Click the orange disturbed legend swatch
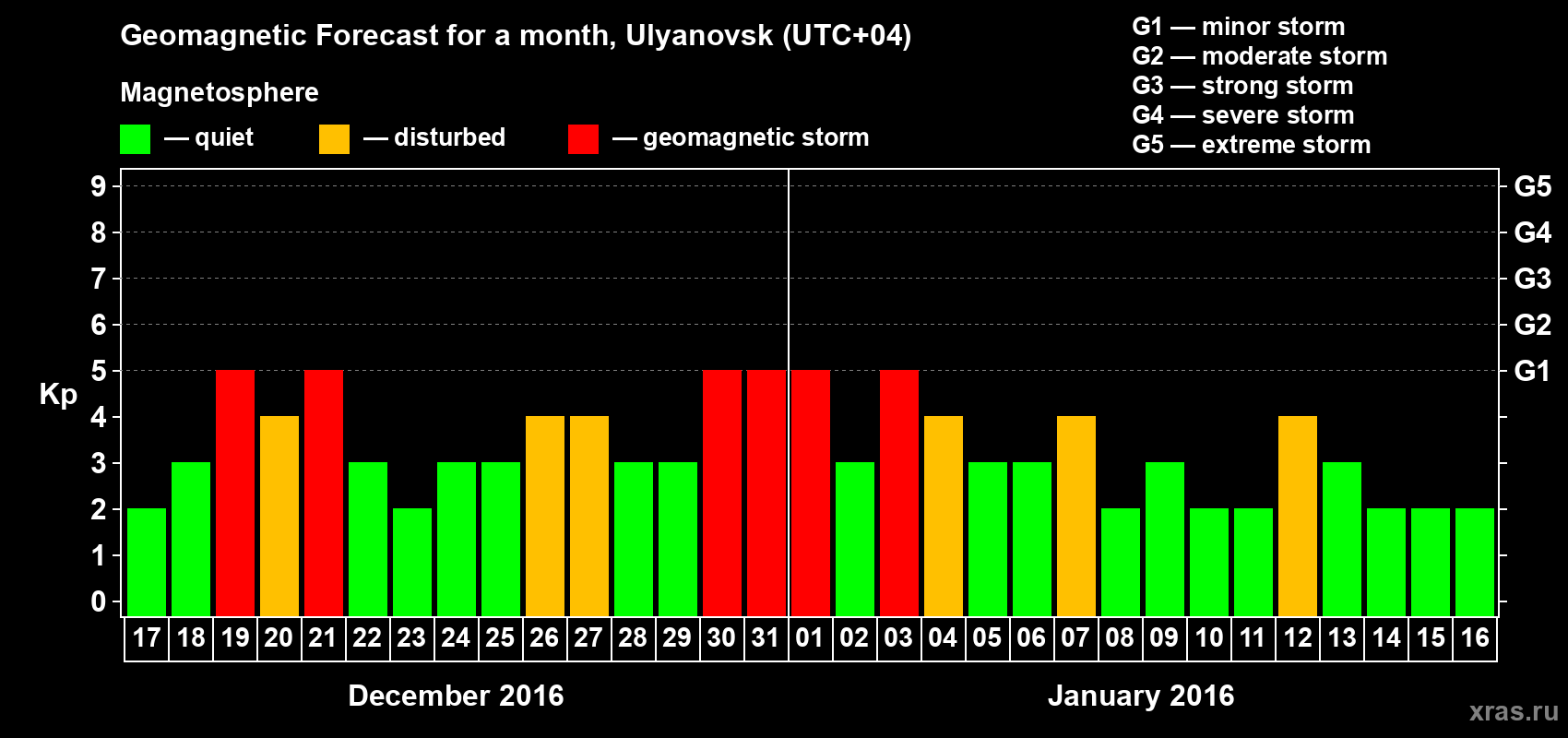 coord(335,139)
